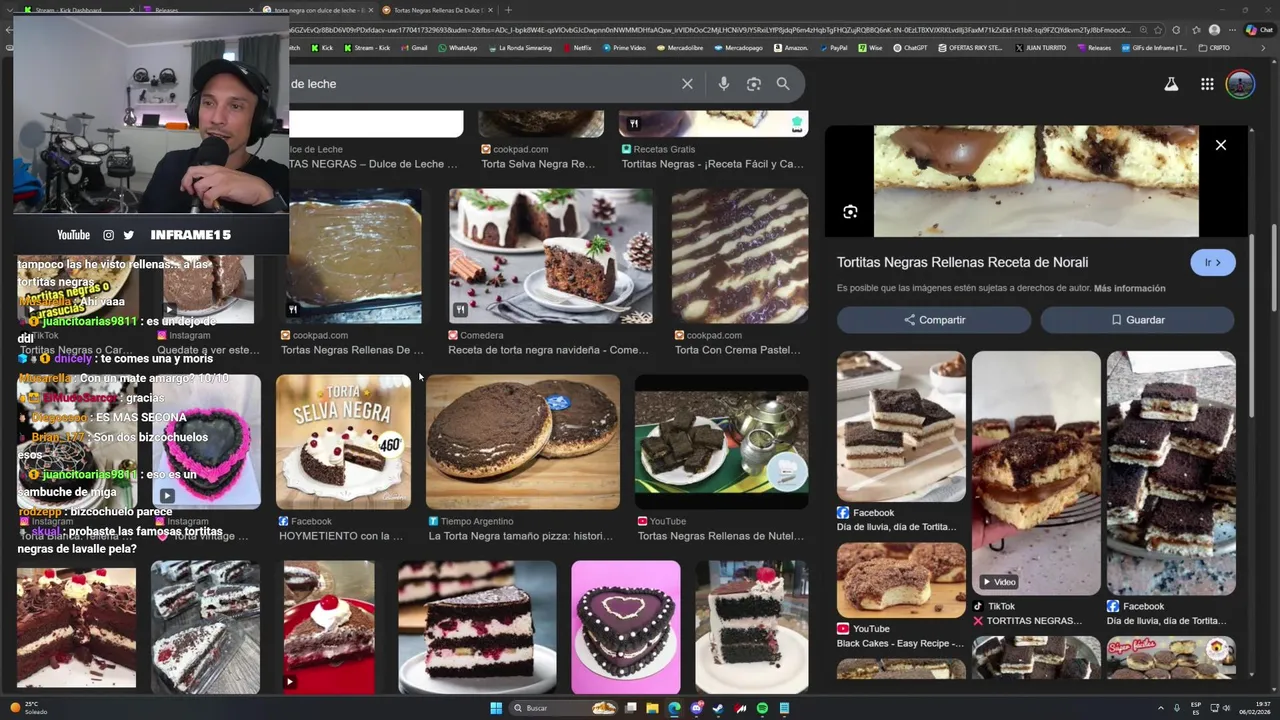Open cookpad Tortas Negras Rellenas De image
The width and height of the screenshot is (1280, 720).
coord(353,256)
